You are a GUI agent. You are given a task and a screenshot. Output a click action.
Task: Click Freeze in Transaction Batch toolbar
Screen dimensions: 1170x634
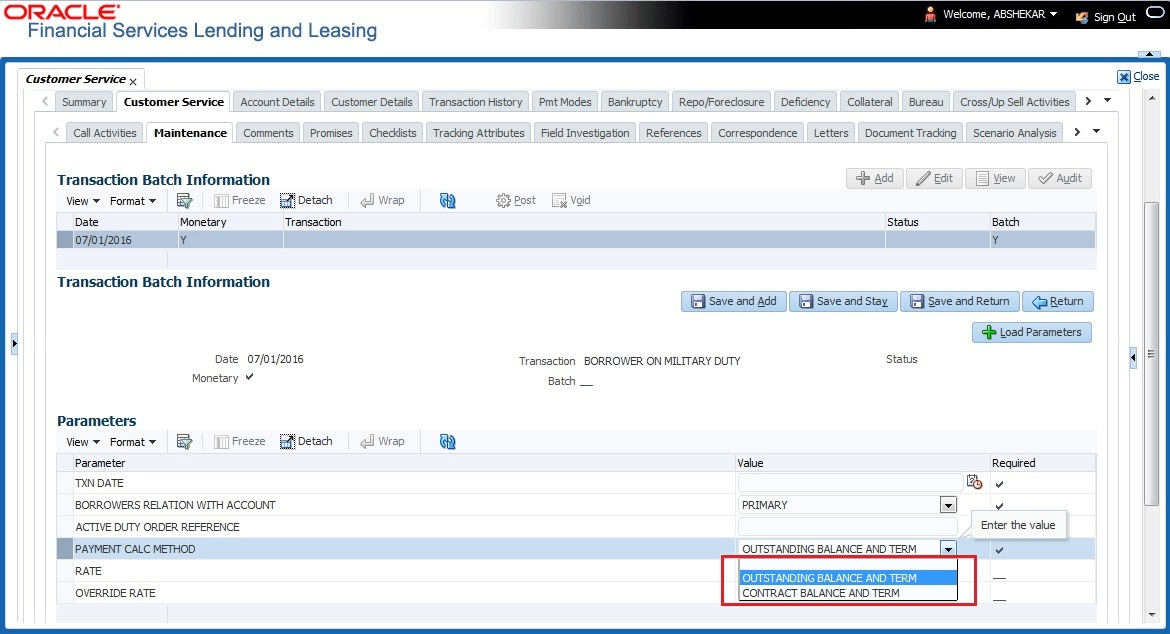point(240,200)
